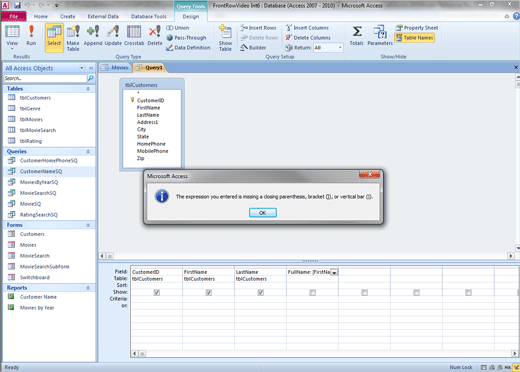The height and width of the screenshot is (372, 520).
Task: Click the table pane horizontal scrollbar
Action: (307, 256)
